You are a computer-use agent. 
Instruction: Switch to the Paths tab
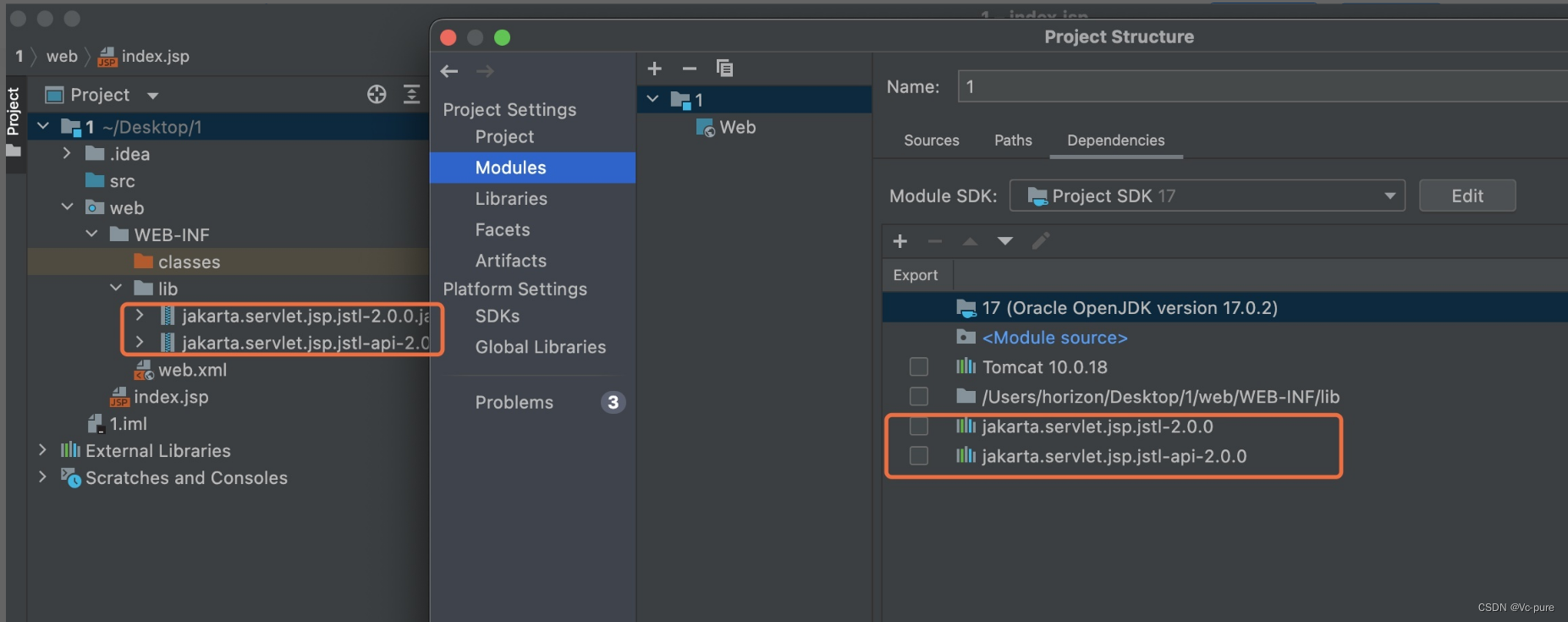pos(1013,140)
